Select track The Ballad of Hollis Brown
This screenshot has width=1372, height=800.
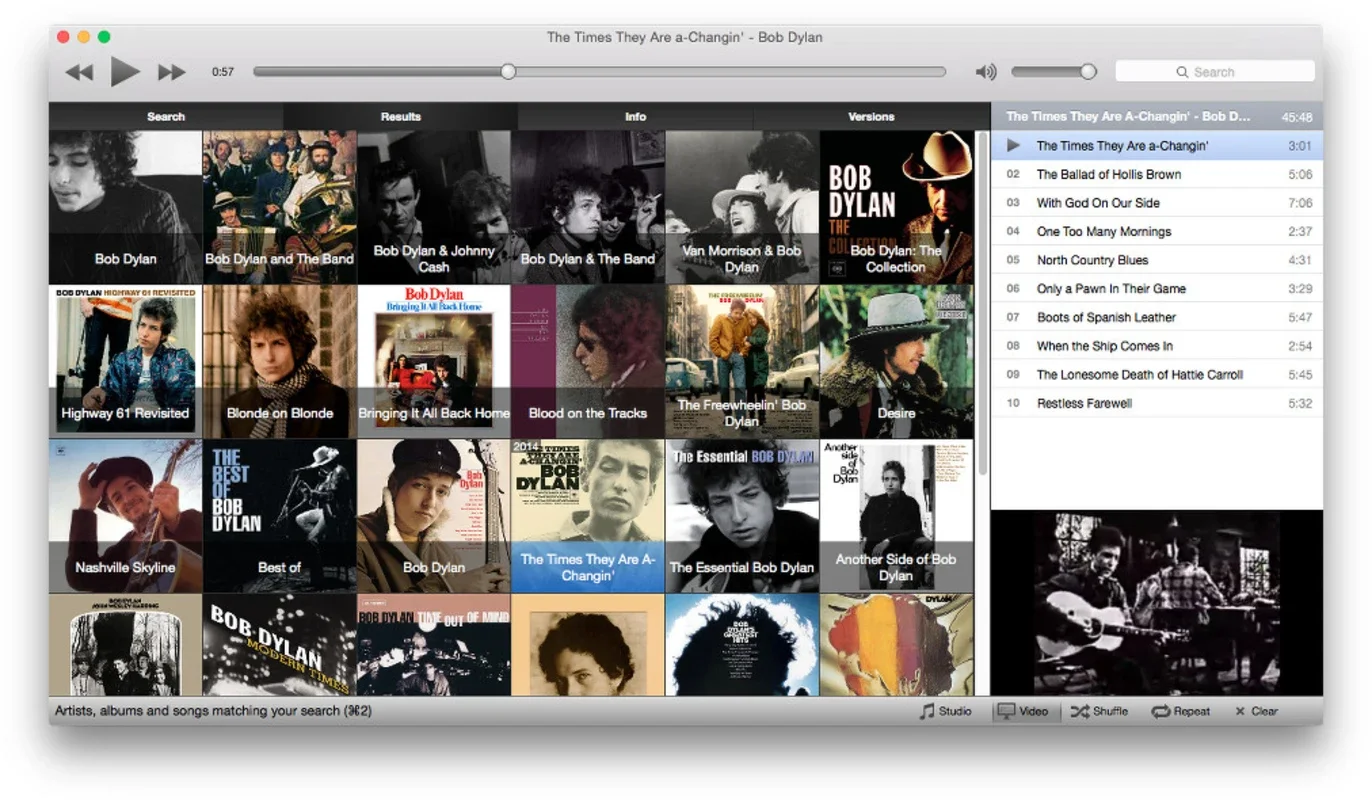[1156, 174]
